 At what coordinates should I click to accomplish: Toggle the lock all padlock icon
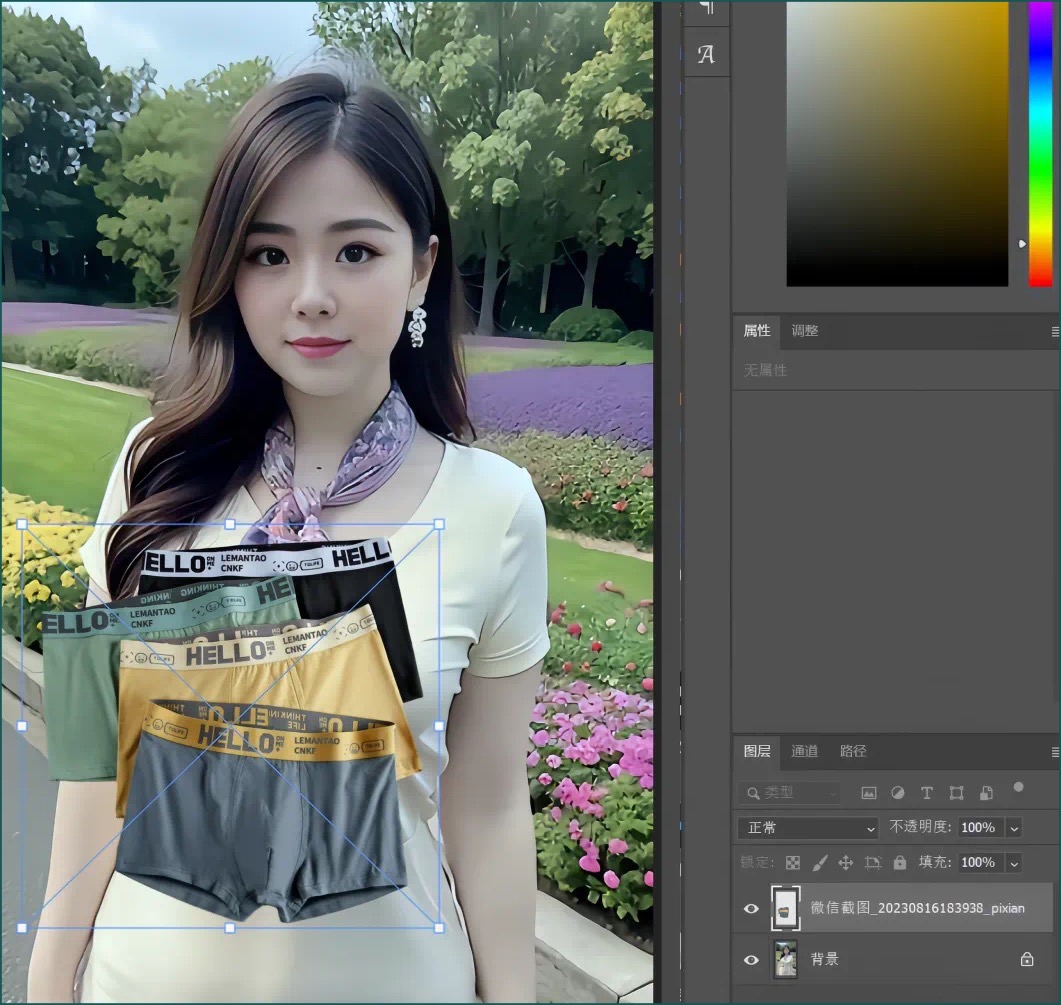(x=899, y=862)
